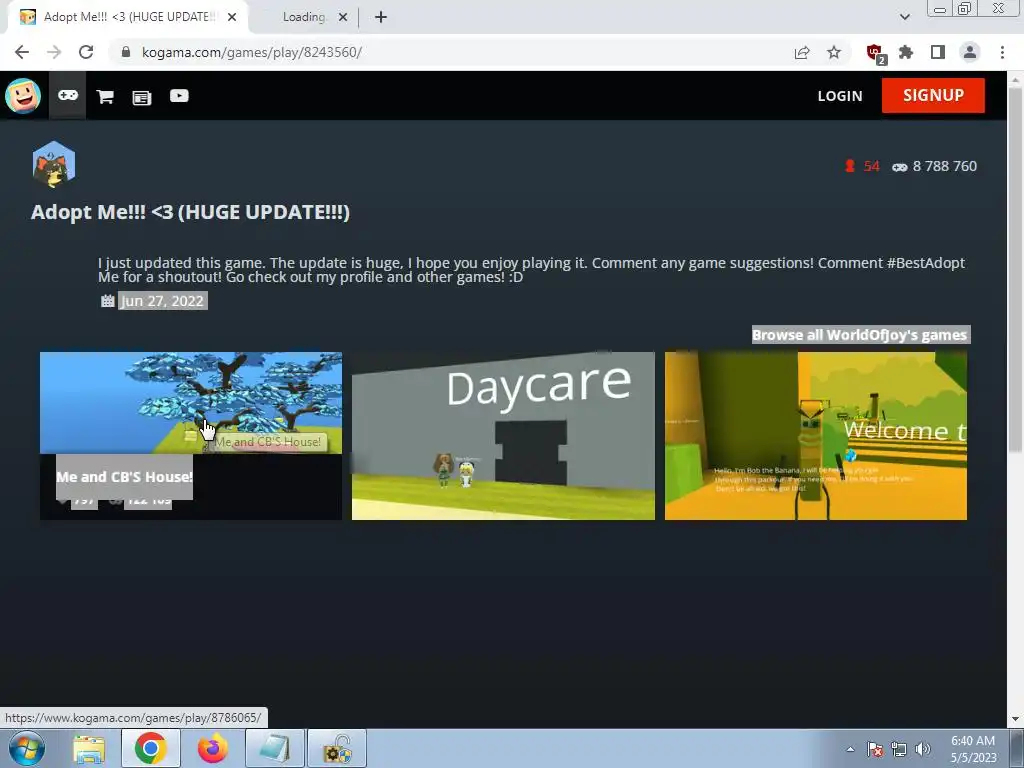The image size is (1024, 768).
Task: Open the Chrome profile icon
Action: click(970, 52)
